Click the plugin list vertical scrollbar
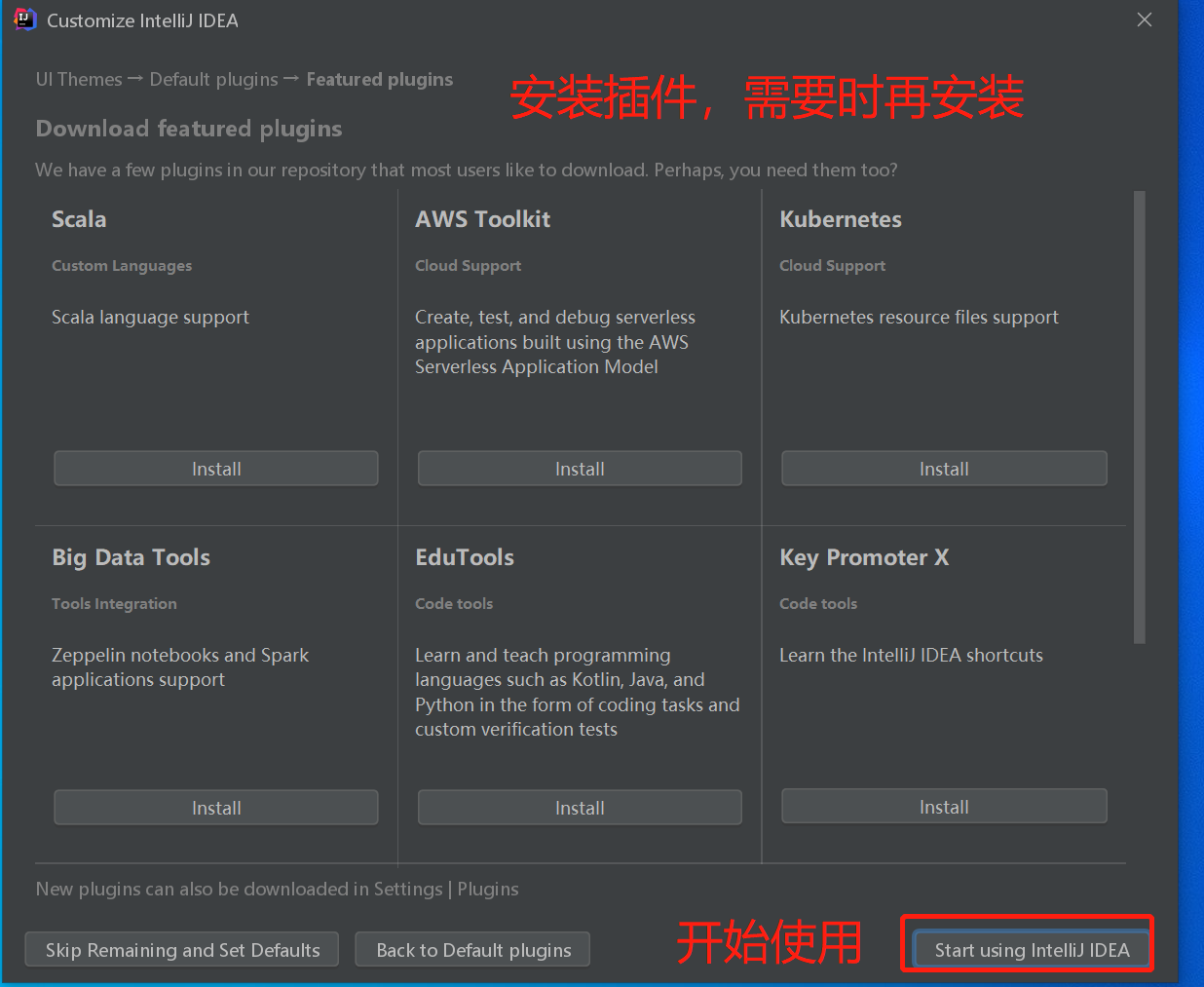1204x987 pixels. click(x=1140, y=417)
